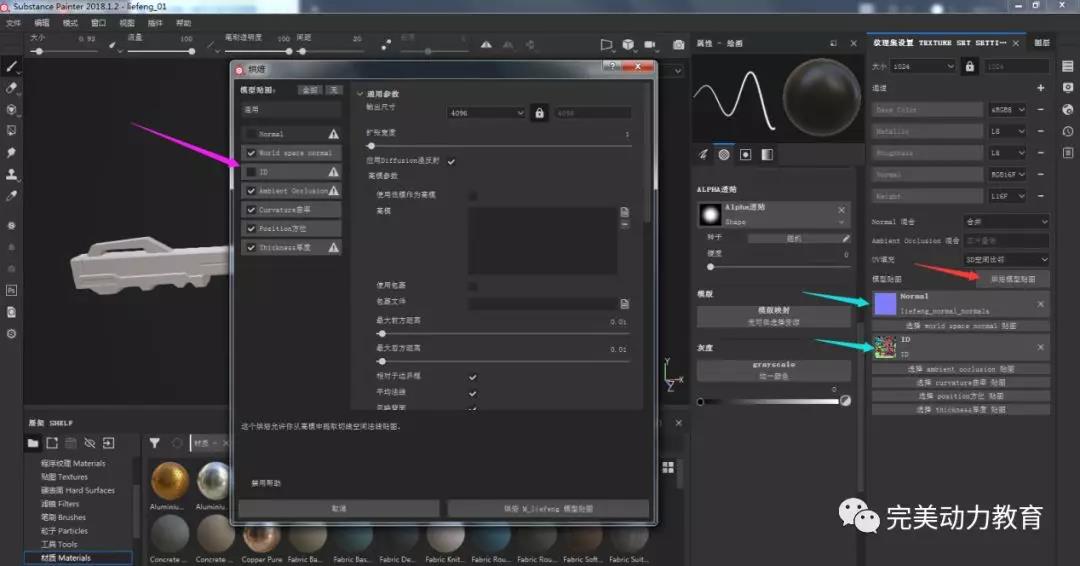Toggle the Ambient Occlusion checkbox
This screenshot has width=1080, height=566.
point(251,191)
